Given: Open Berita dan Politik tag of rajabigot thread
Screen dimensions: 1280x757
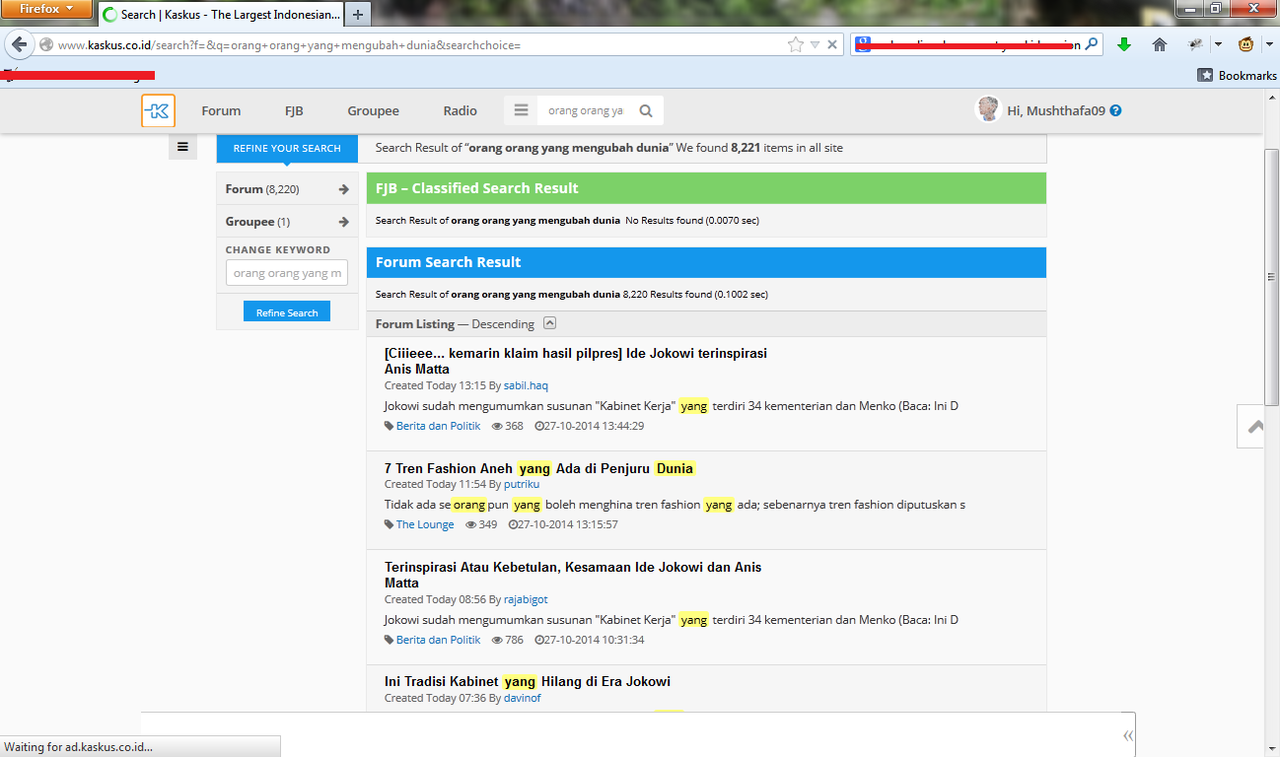Looking at the screenshot, I should [x=438, y=640].
